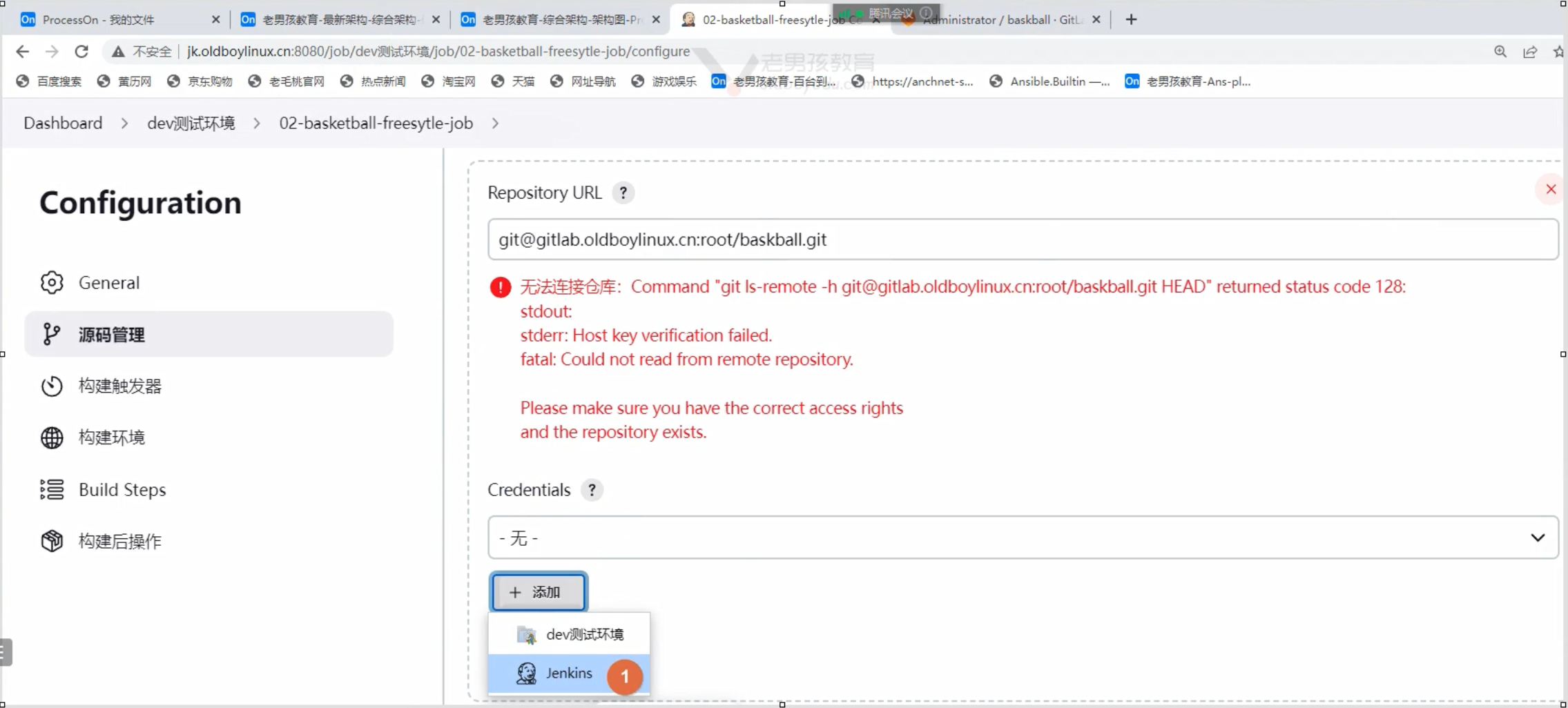Open the 老毛桃官网 bookmark

pyautogui.click(x=287, y=81)
